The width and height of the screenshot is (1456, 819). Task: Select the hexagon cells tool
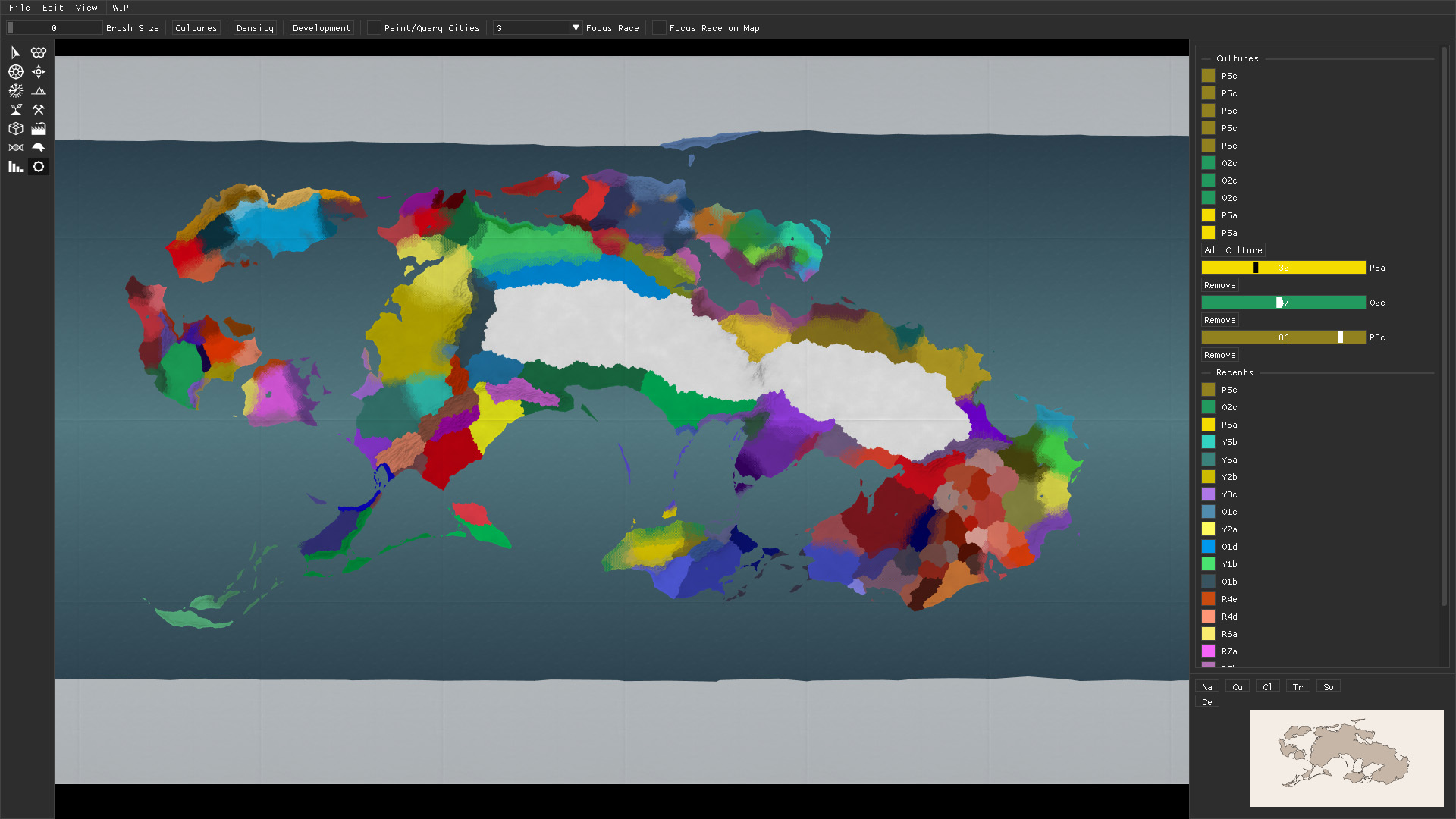coord(39,52)
